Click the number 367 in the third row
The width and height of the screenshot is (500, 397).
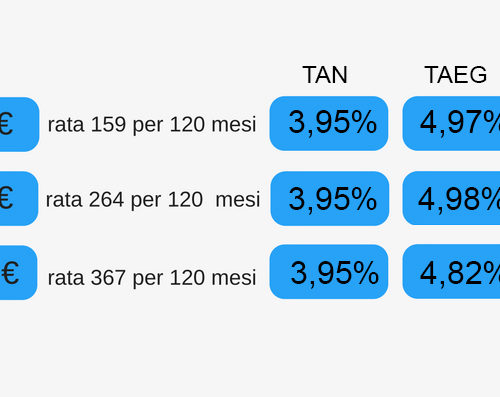coord(108,277)
